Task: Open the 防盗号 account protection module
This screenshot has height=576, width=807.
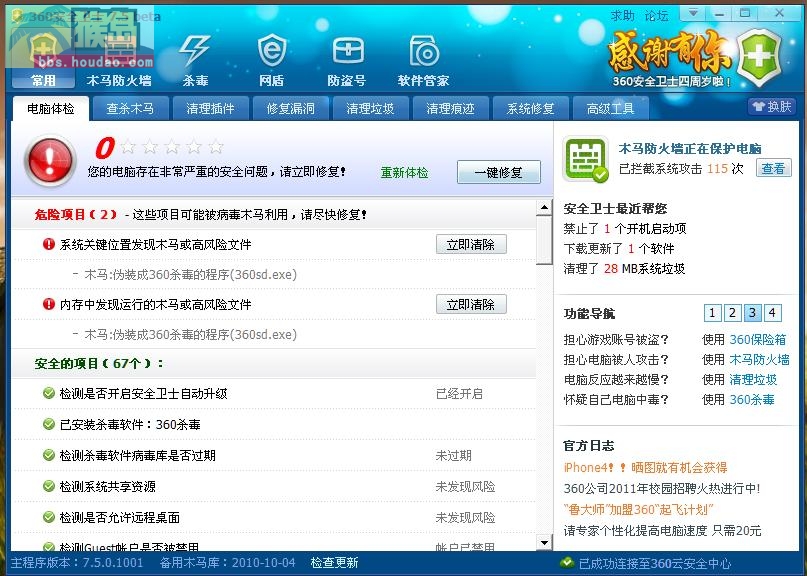Action: pos(347,61)
